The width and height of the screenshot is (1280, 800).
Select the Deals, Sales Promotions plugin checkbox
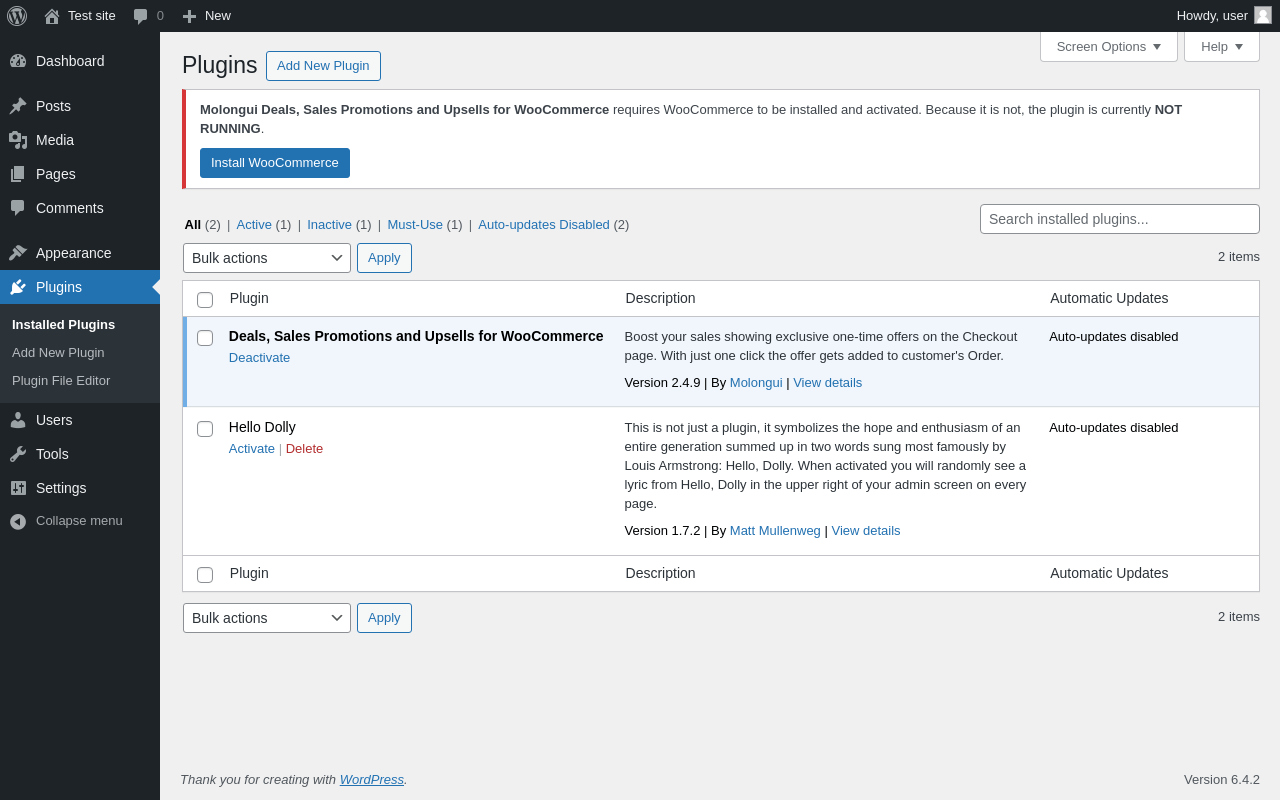(205, 338)
